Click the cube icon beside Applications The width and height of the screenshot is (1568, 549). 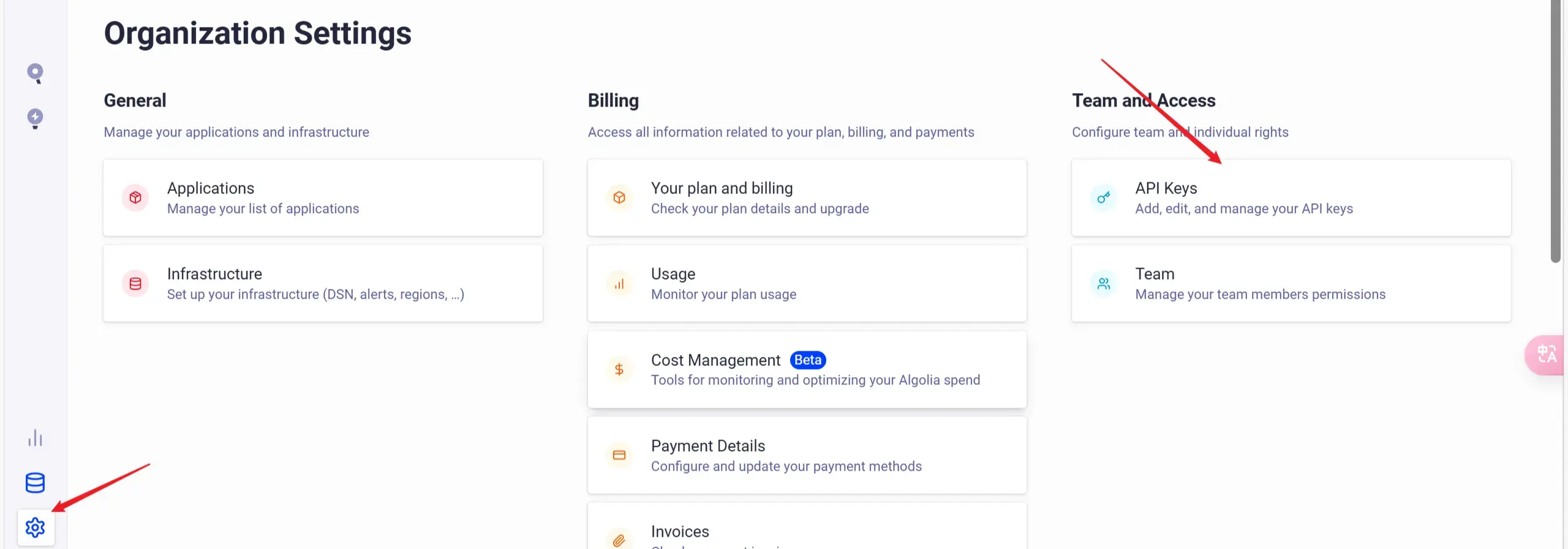point(135,198)
